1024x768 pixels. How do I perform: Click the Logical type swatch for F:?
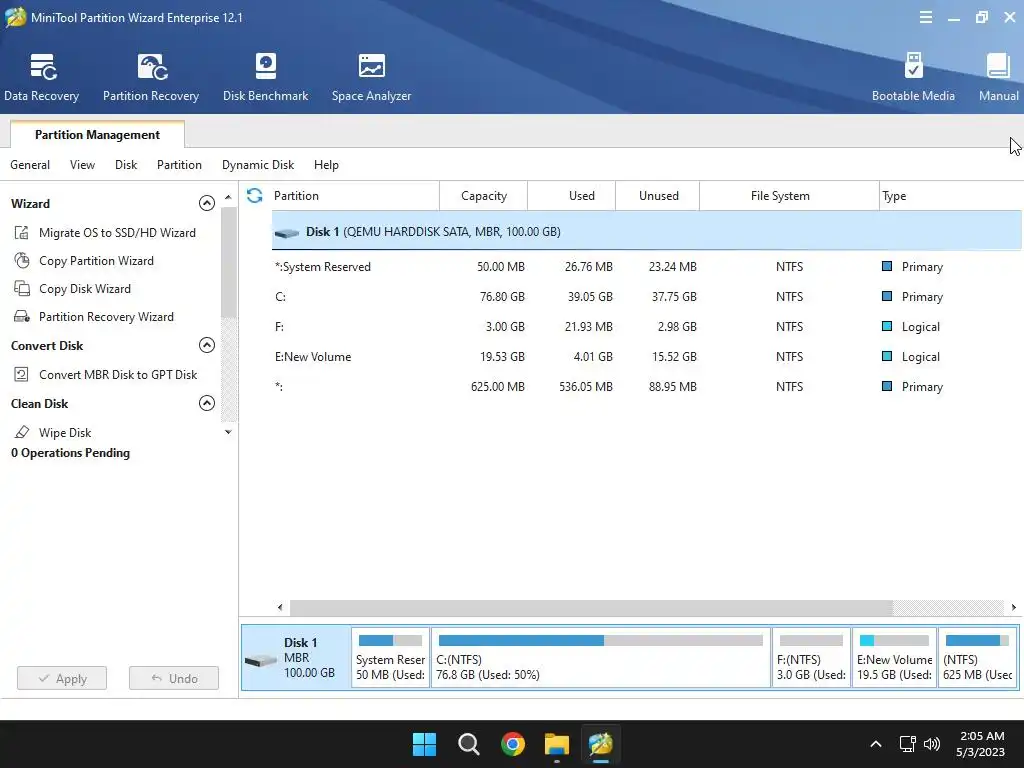click(x=887, y=327)
